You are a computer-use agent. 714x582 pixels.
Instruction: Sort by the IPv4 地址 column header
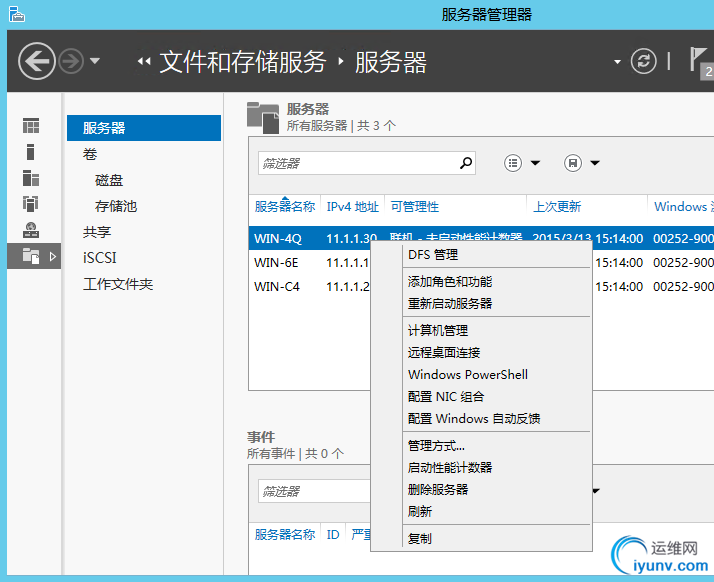pos(352,207)
